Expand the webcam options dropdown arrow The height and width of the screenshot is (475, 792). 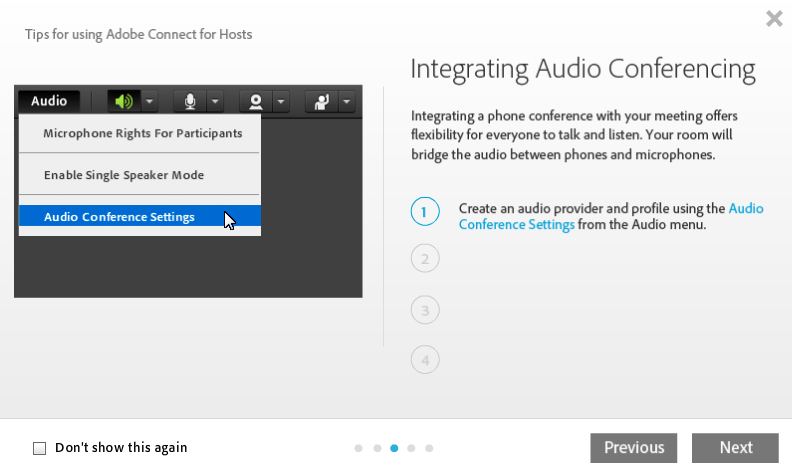281,101
